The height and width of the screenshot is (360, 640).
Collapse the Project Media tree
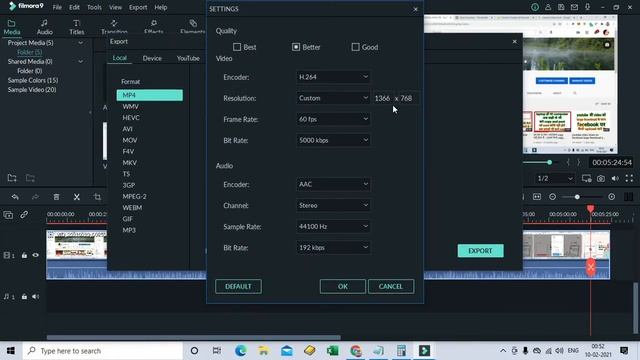click(x=80, y=43)
